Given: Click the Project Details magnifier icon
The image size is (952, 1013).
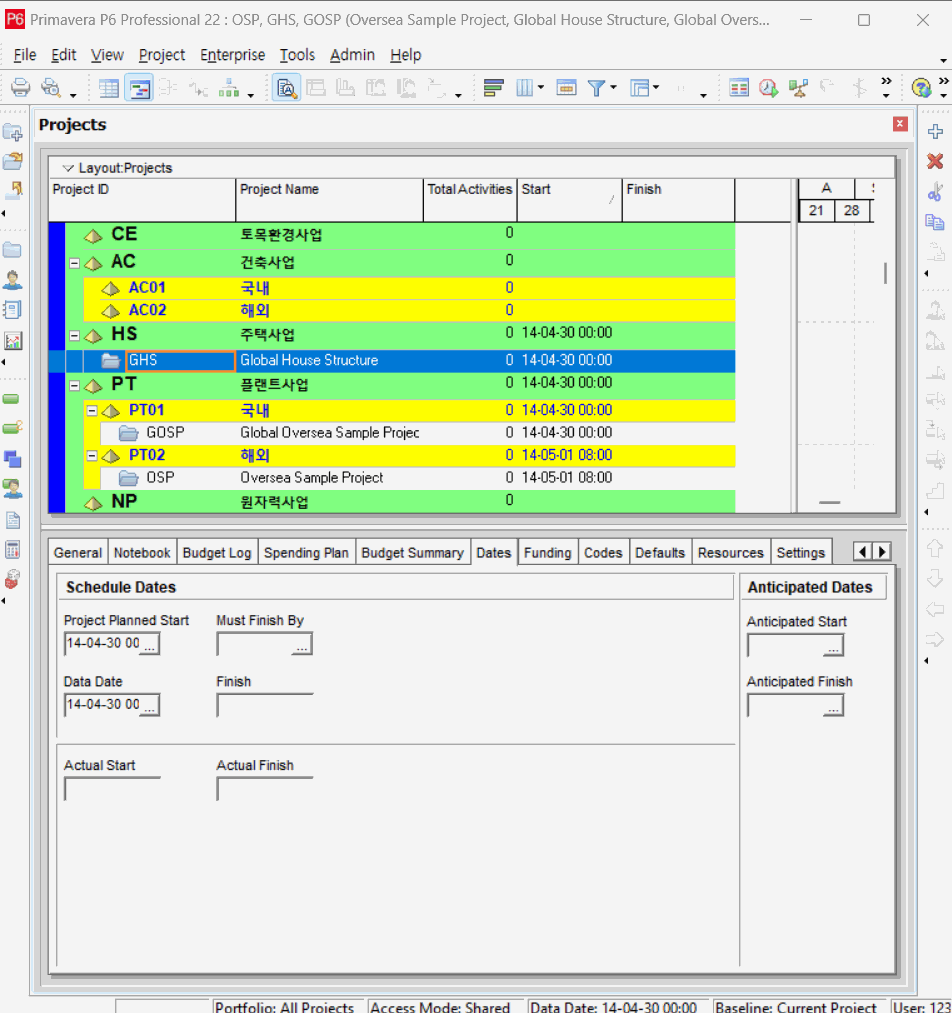Looking at the screenshot, I should click(x=286, y=88).
